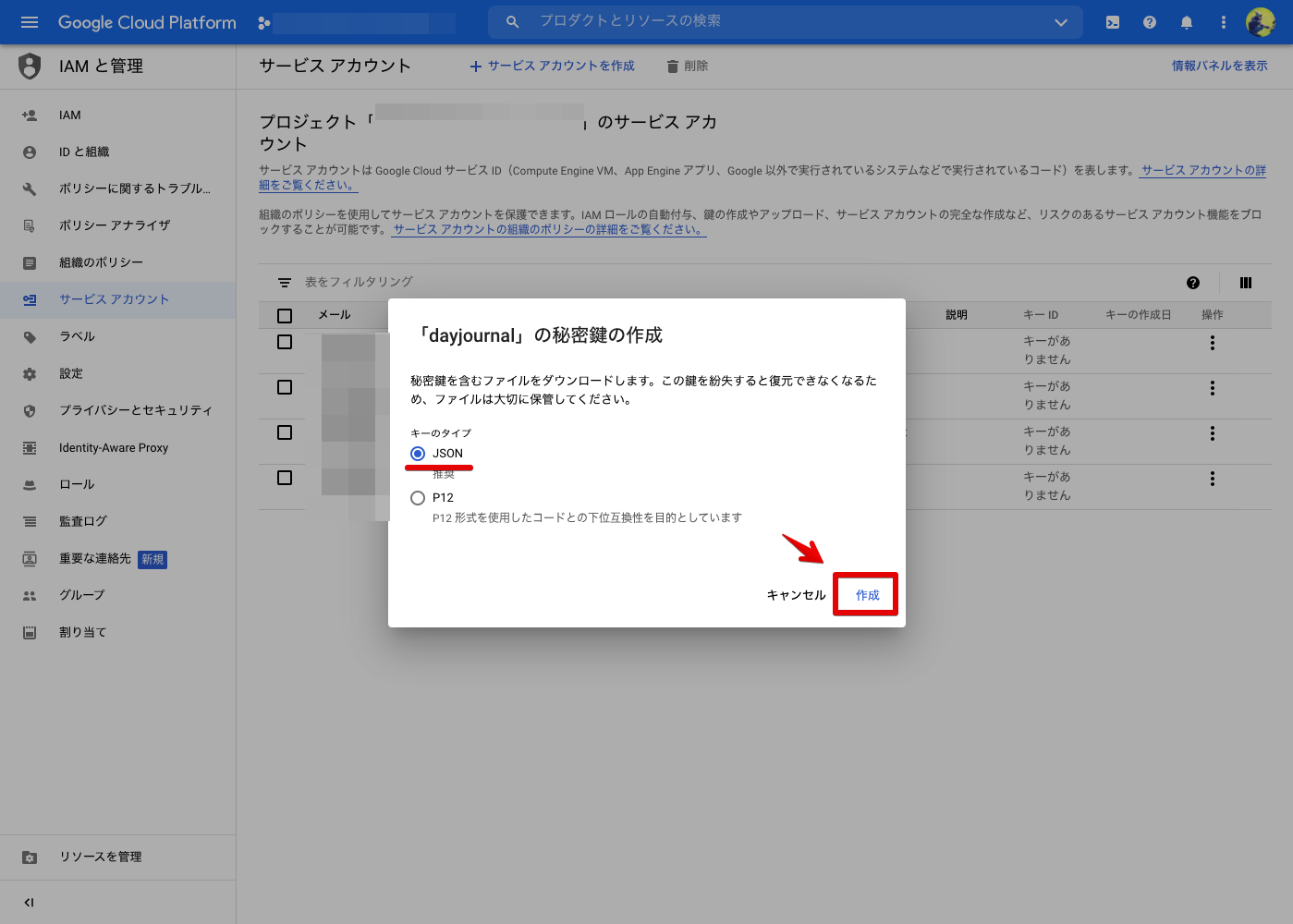This screenshot has height=924, width=1293.
Task: Click the キー ID column header
Action: click(1041, 316)
